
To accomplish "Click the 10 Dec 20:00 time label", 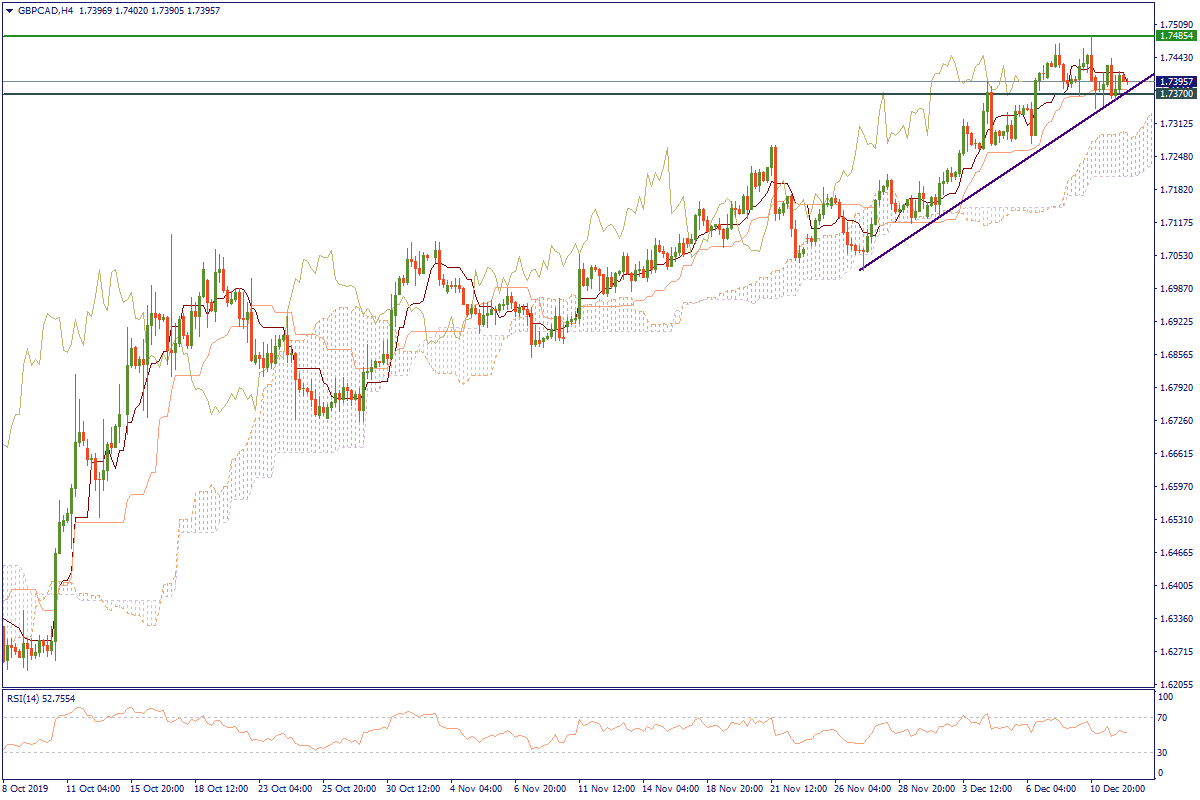I will coord(1117,788).
